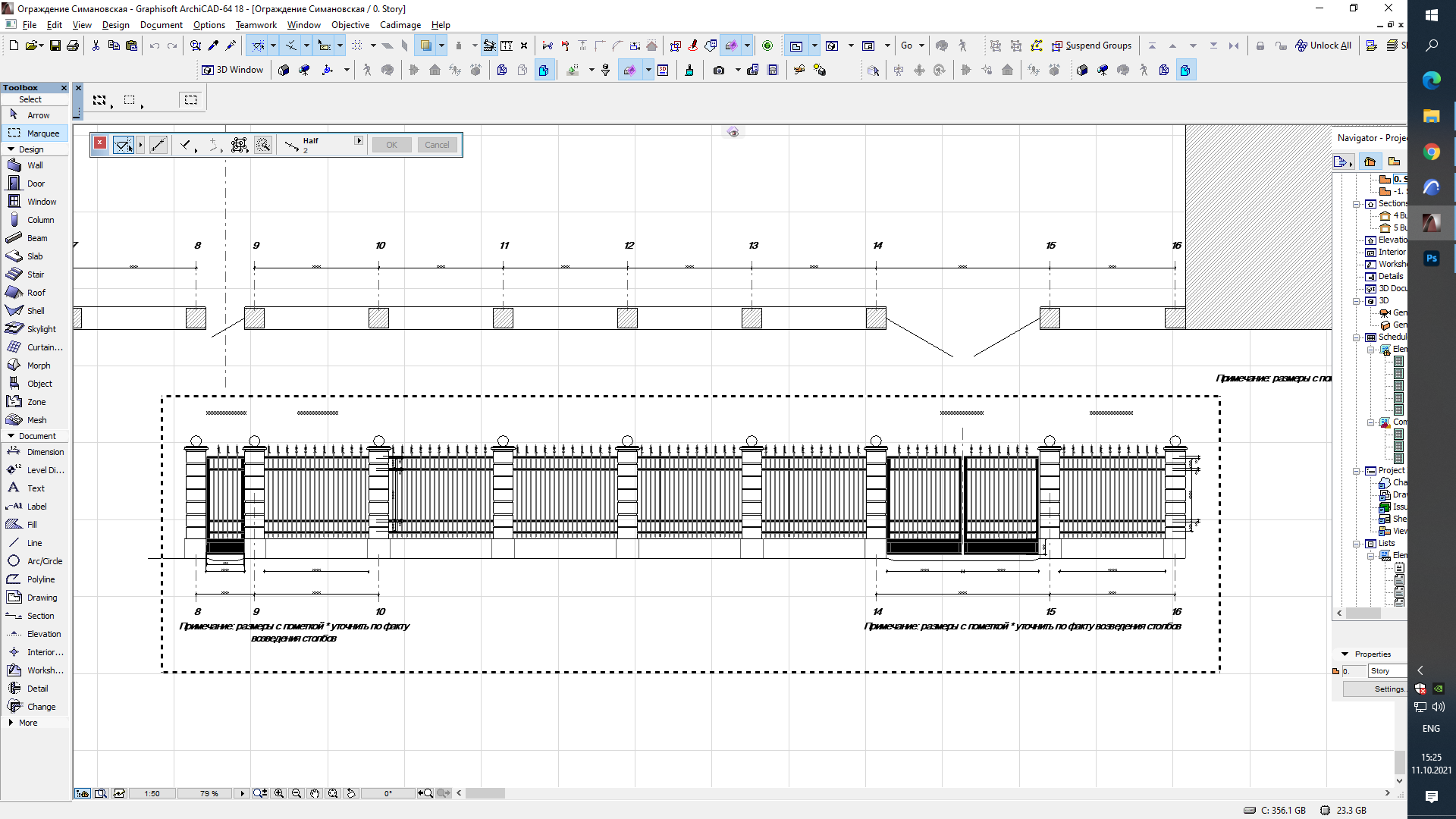1456x819 pixels.
Task: Choose the Door tool
Action: [36, 184]
